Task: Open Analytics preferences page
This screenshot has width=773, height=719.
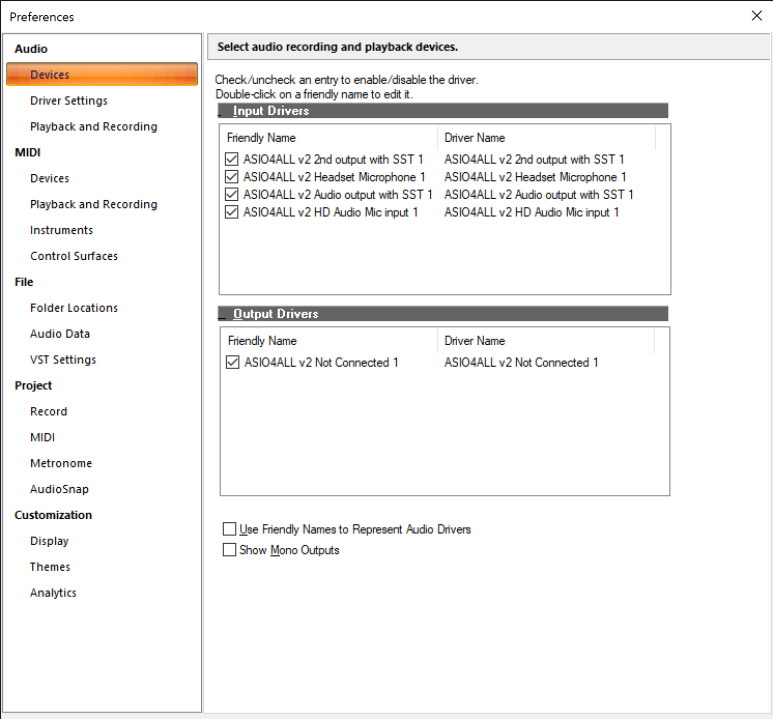Action: tap(53, 593)
